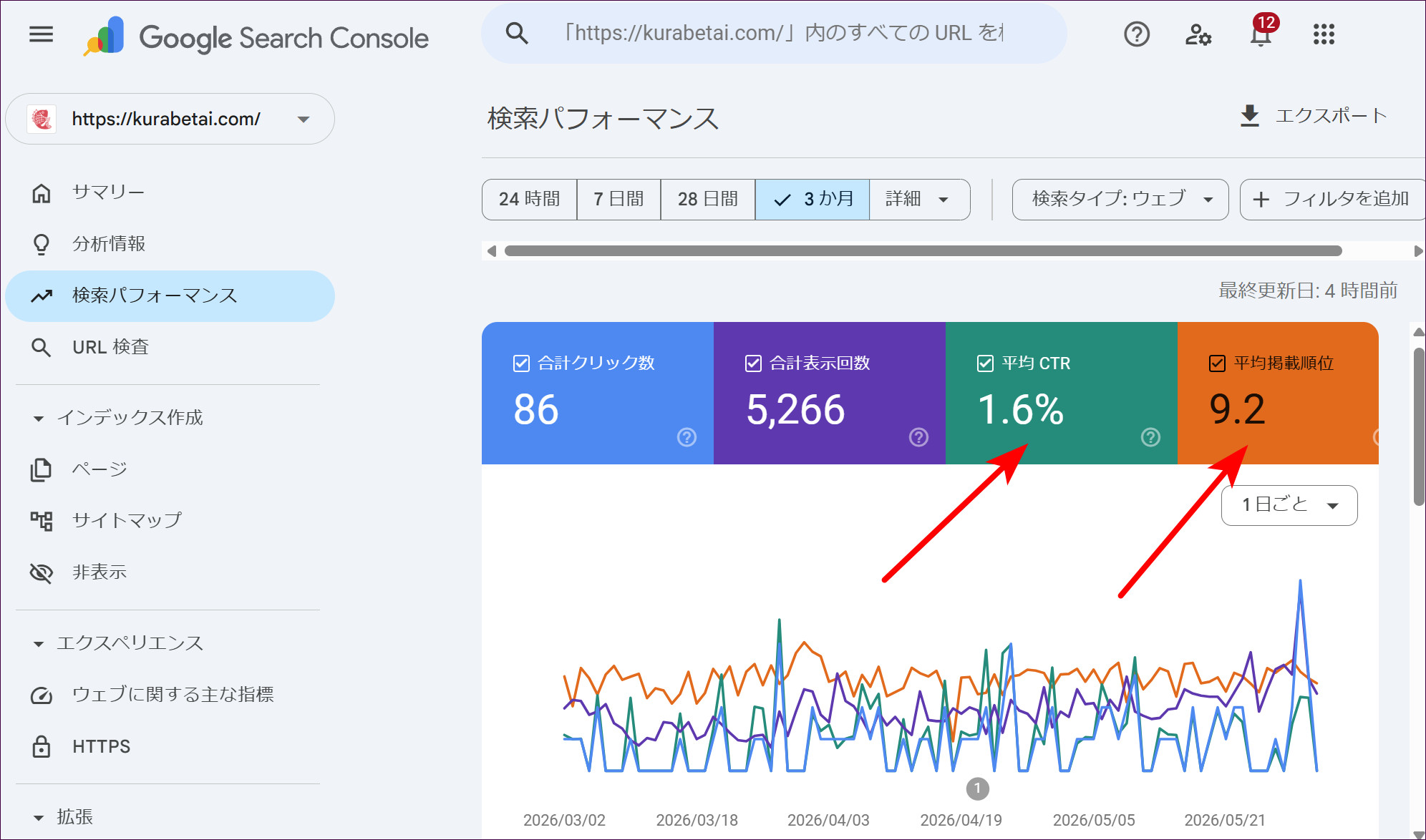1426x840 pixels.
Task: Open URL 検査 in the sidebar
Action: [x=170, y=347]
